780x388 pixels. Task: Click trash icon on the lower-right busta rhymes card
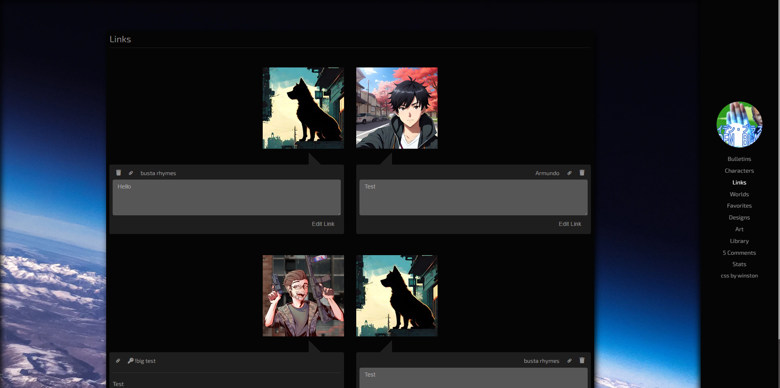[582, 361]
